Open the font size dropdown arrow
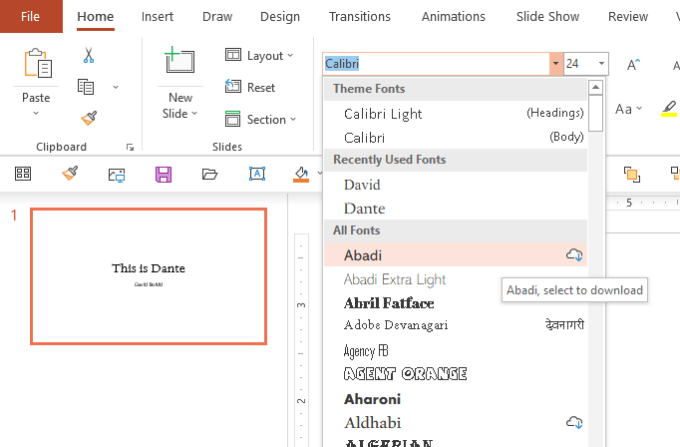Image resolution: width=680 pixels, height=447 pixels. click(601, 64)
